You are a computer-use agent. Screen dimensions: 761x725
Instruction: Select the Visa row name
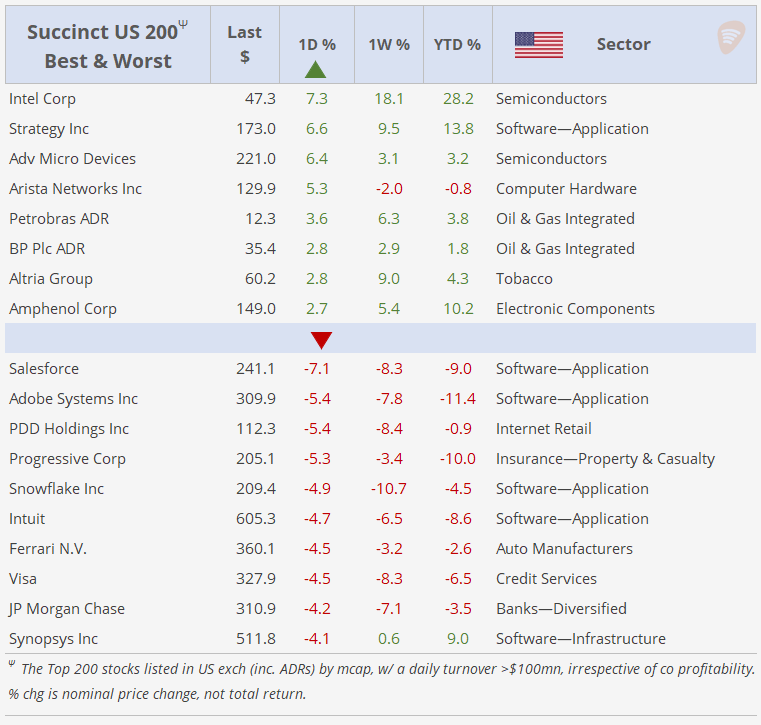pos(23,579)
